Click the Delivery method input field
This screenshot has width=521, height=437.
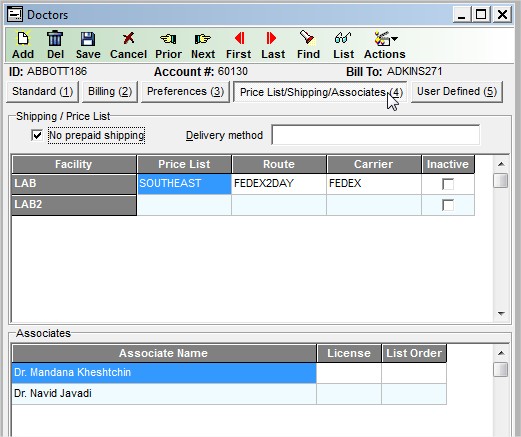(376, 135)
